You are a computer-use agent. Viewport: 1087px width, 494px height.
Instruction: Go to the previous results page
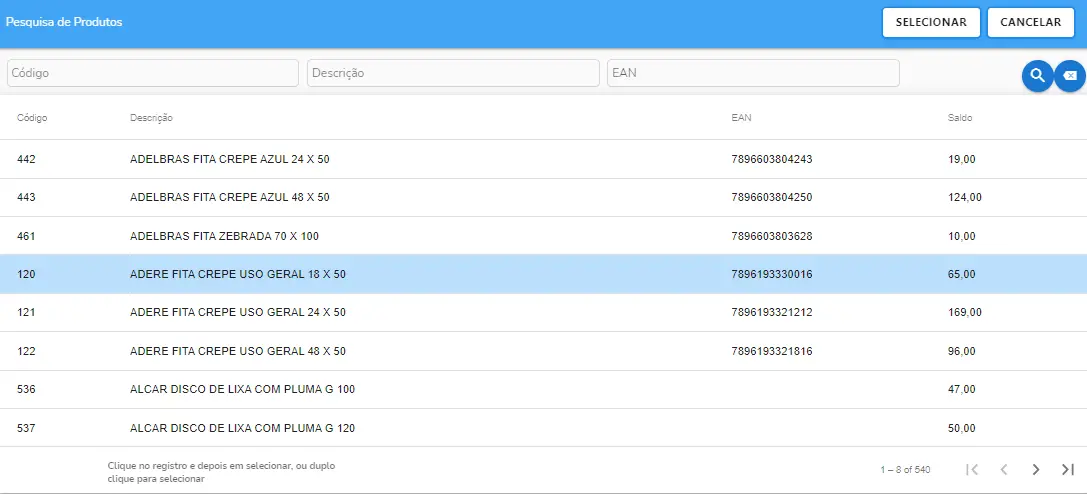point(1004,470)
